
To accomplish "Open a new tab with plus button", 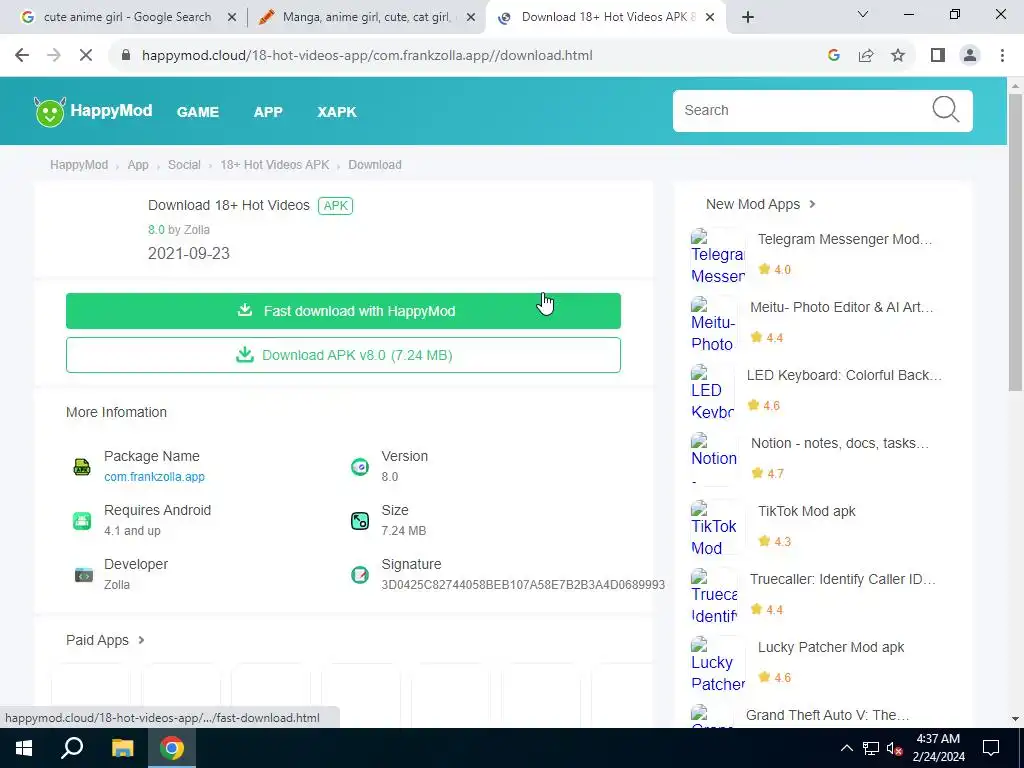I will (748, 18).
